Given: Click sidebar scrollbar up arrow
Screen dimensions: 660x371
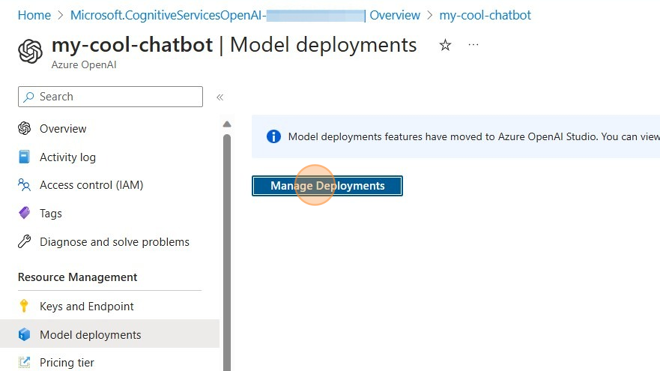Looking at the screenshot, I should (x=227, y=124).
